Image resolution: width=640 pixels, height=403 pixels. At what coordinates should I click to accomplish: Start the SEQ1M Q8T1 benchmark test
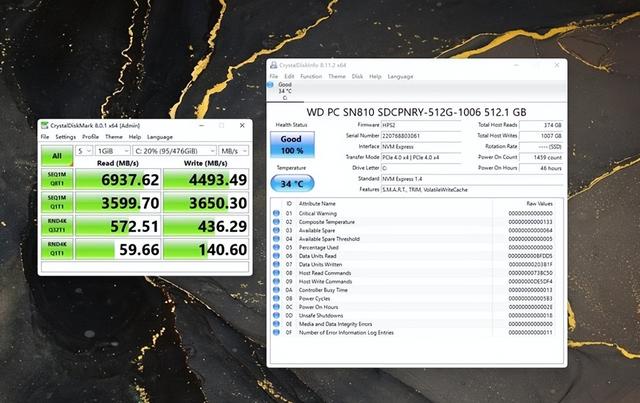[57, 179]
